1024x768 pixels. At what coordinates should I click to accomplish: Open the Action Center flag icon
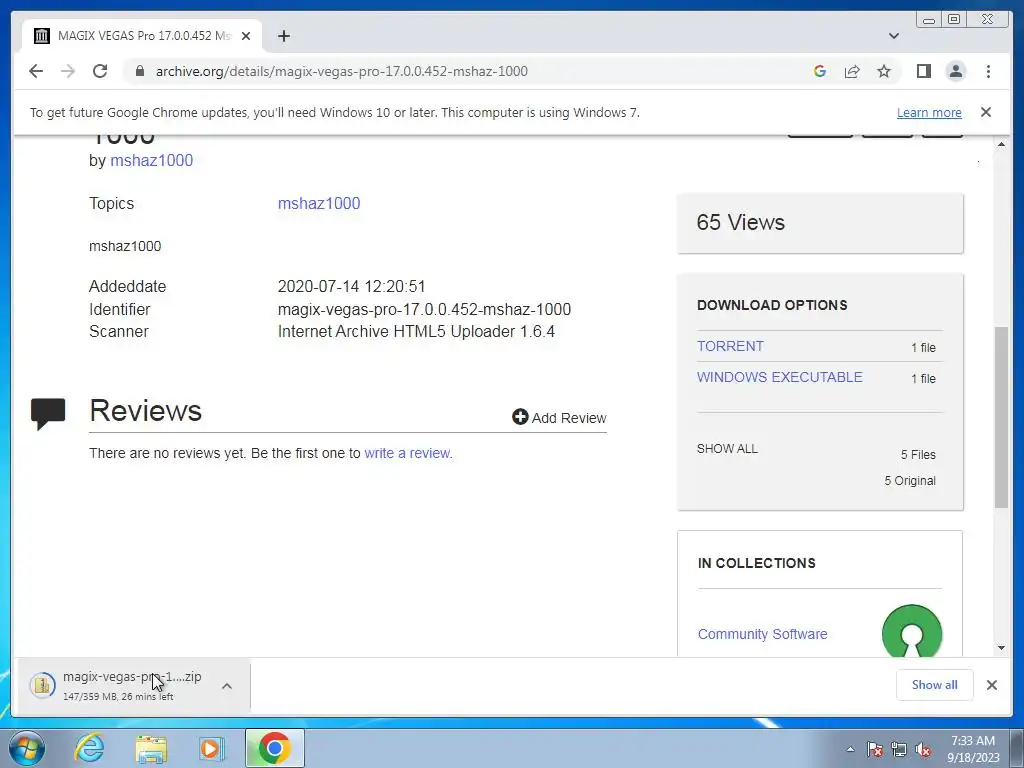(x=875, y=749)
